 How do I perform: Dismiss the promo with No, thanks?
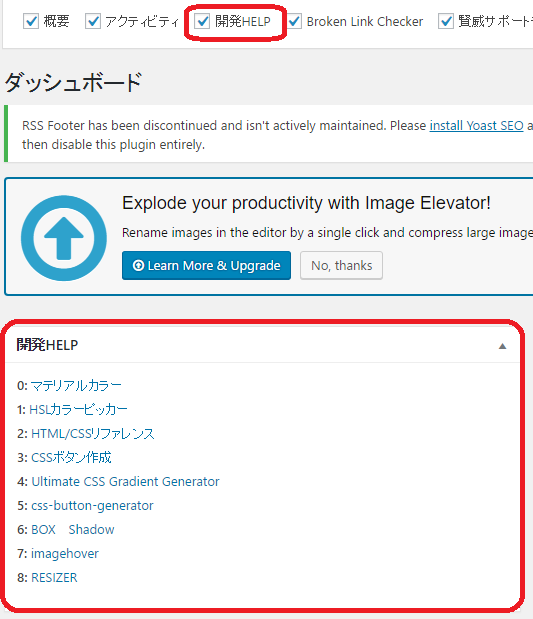coord(341,265)
